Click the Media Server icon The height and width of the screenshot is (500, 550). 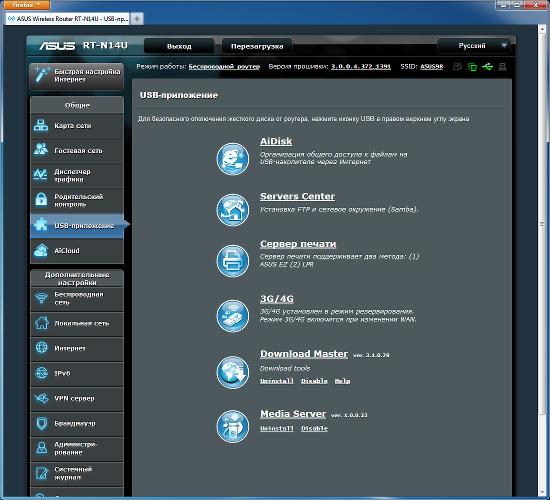[x=233, y=426]
